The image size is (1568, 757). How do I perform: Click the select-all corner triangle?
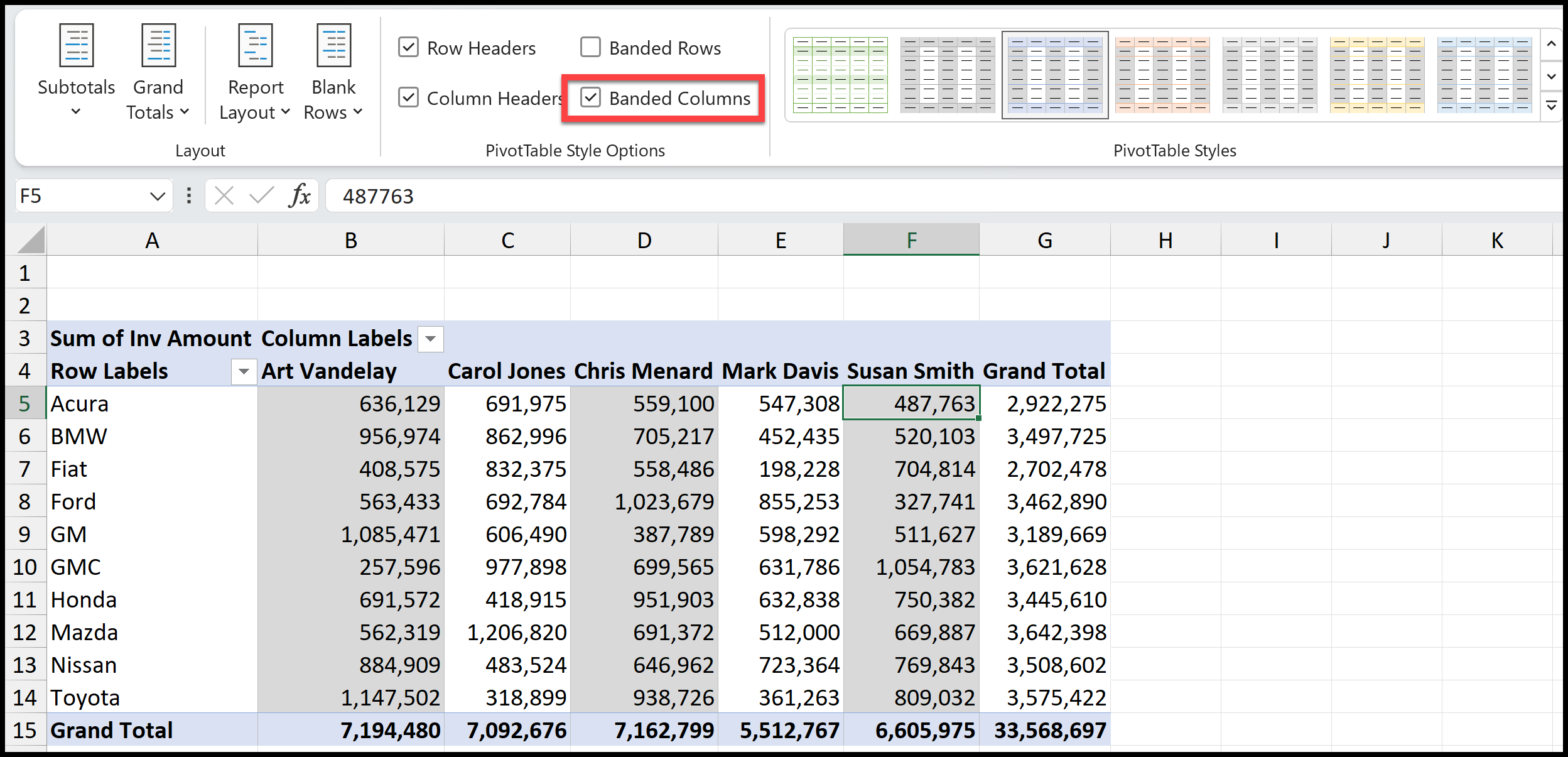(x=30, y=240)
